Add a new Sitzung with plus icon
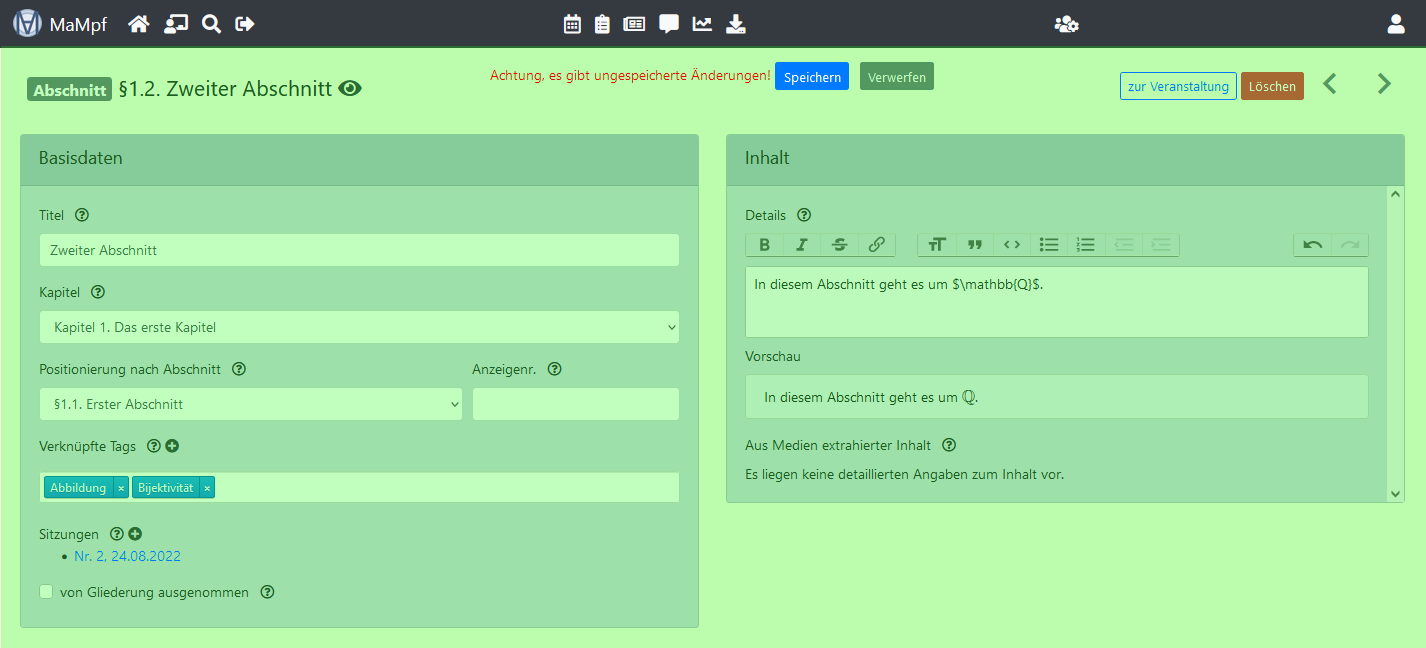This screenshot has height=648, width=1426. click(x=135, y=534)
